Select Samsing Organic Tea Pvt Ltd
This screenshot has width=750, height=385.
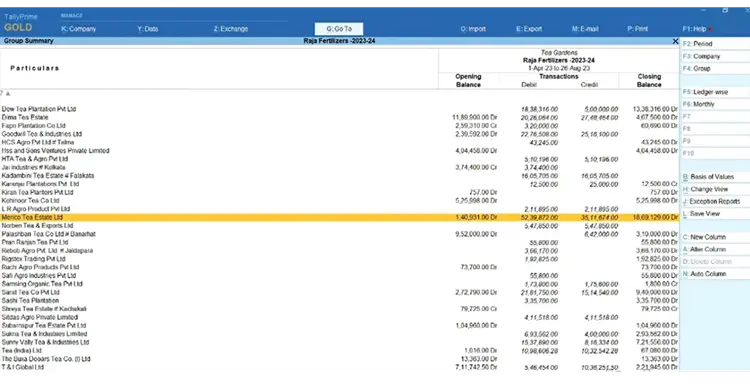pyautogui.click(x=42, y=284)
